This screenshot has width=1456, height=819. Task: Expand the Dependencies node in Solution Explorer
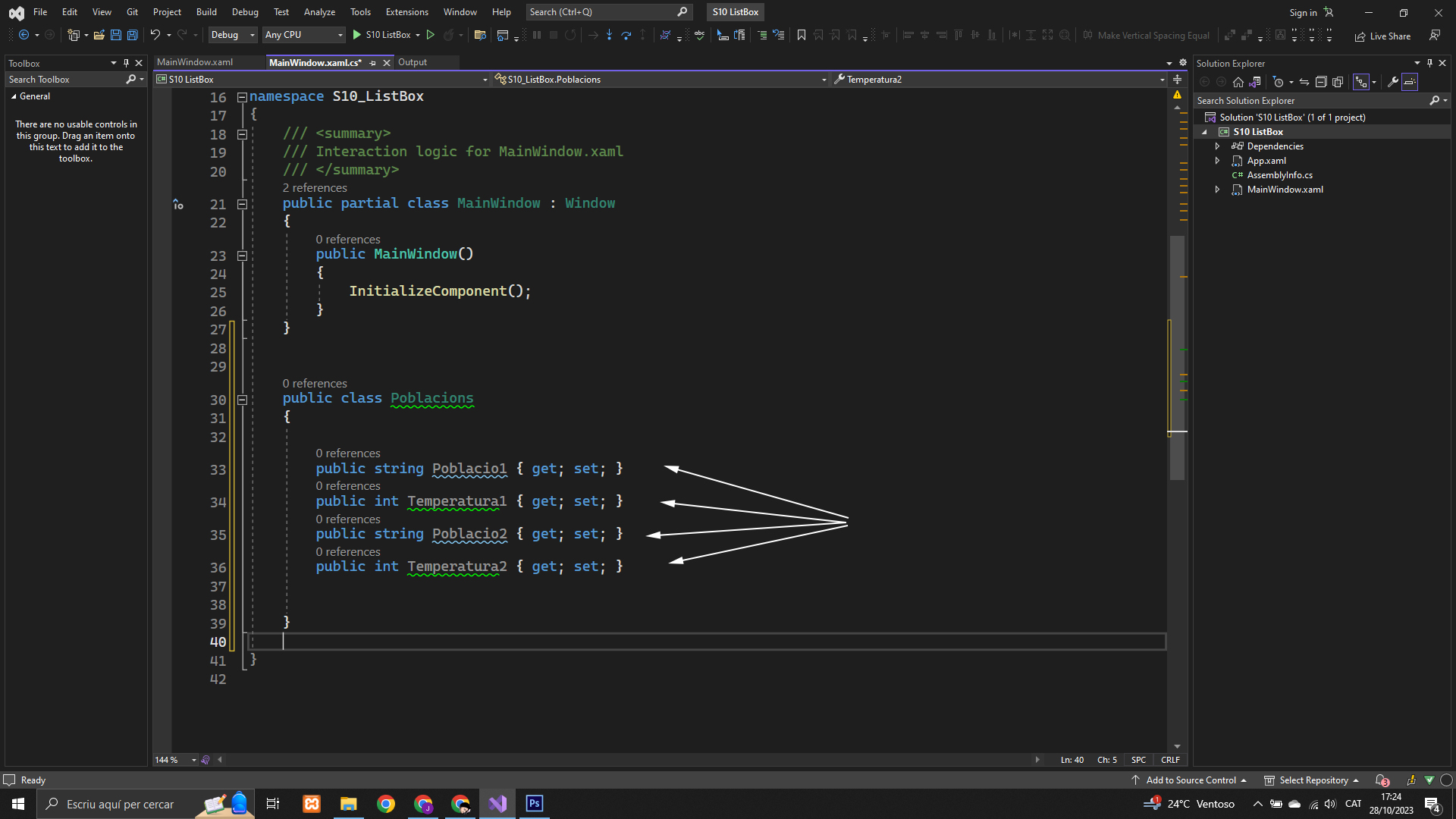(x=1217, y=146)
